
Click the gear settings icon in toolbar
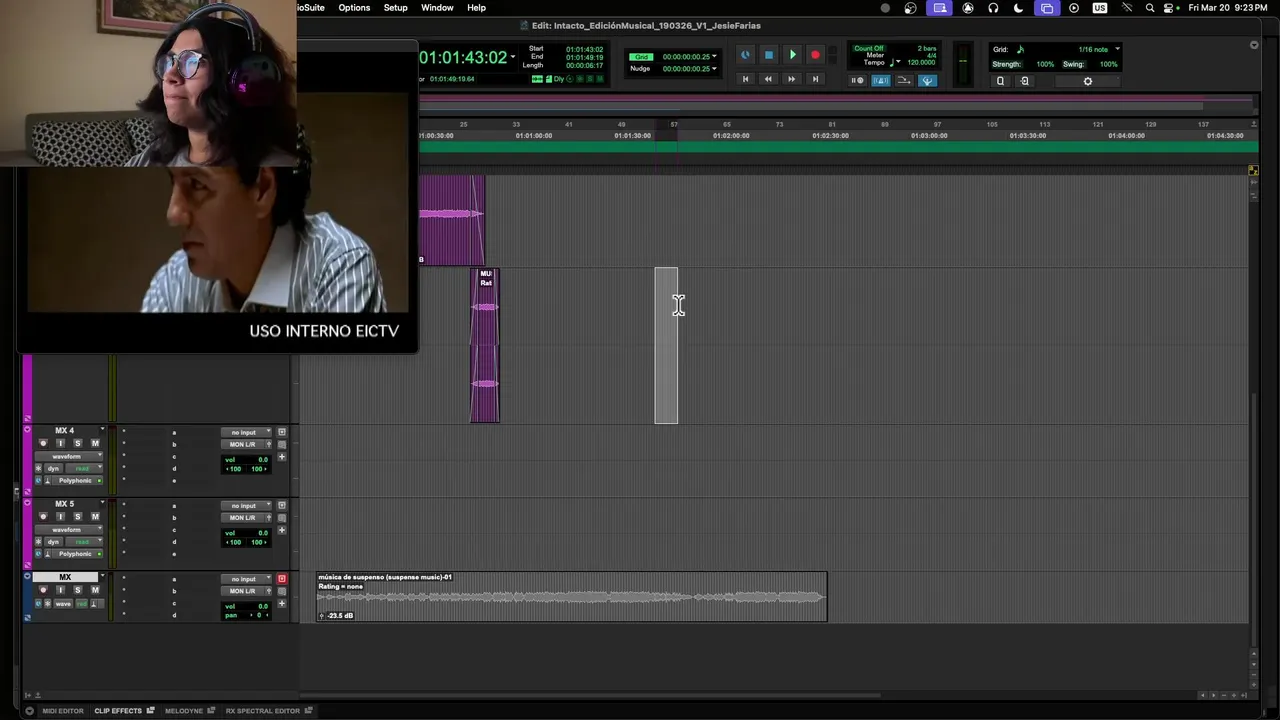click(x=1088, y=81)
